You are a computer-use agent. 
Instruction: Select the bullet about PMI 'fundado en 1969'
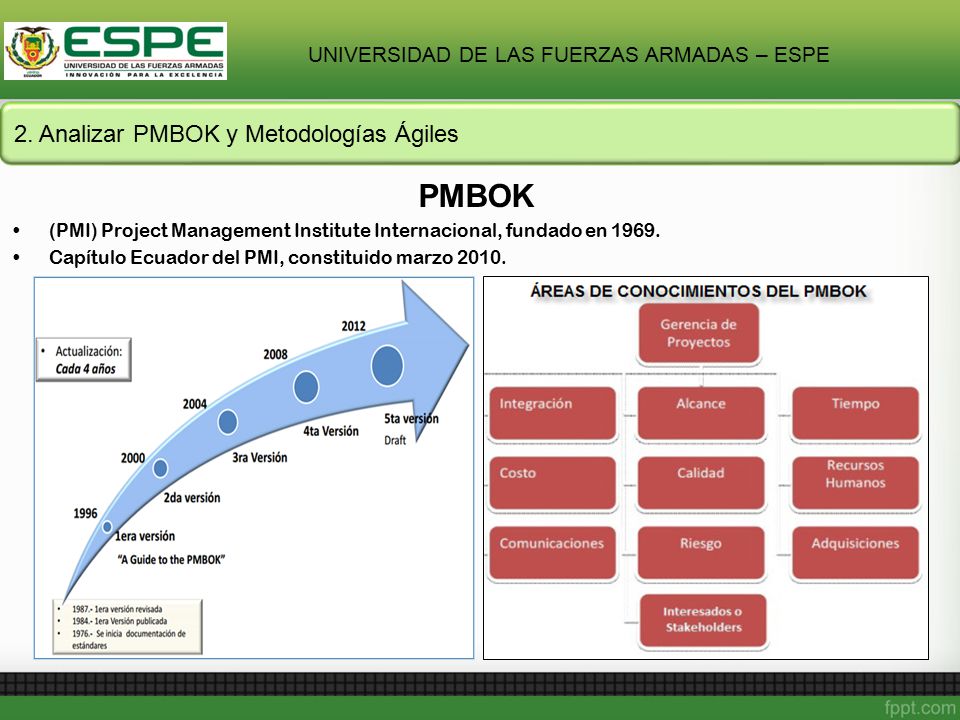(354, 231)
